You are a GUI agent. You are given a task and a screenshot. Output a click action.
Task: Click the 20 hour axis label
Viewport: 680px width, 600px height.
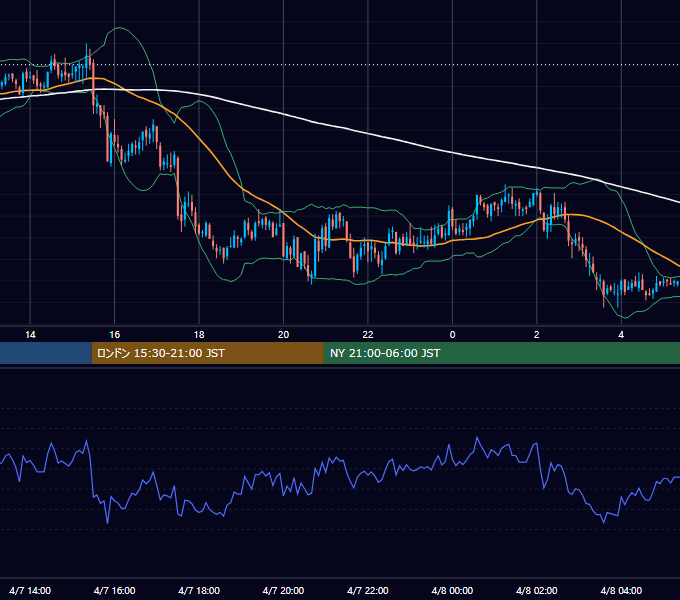[283, 335]
